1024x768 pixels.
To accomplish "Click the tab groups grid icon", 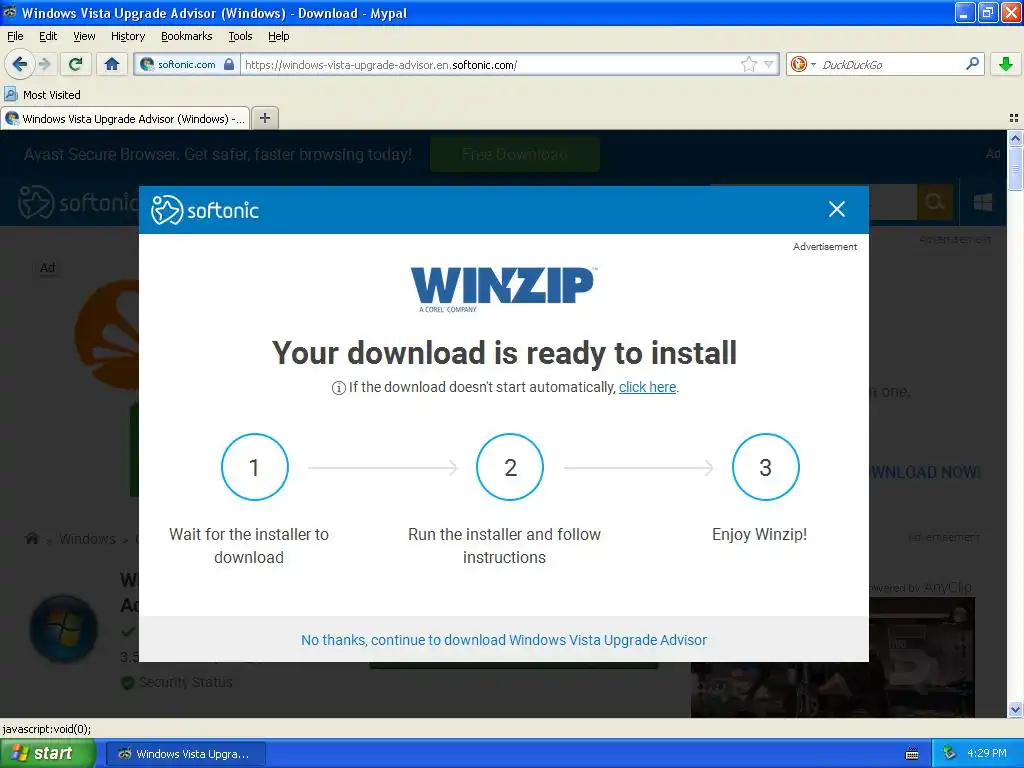I will pos(1014,118).
